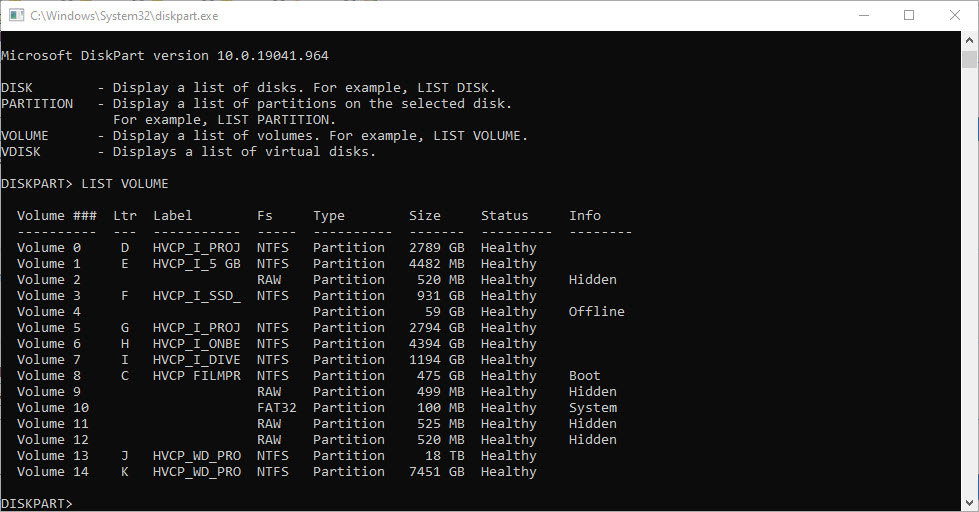Screen dimensions: 979x512
Task: Click 'Volume 10' row label
Action: click(53, 408)
